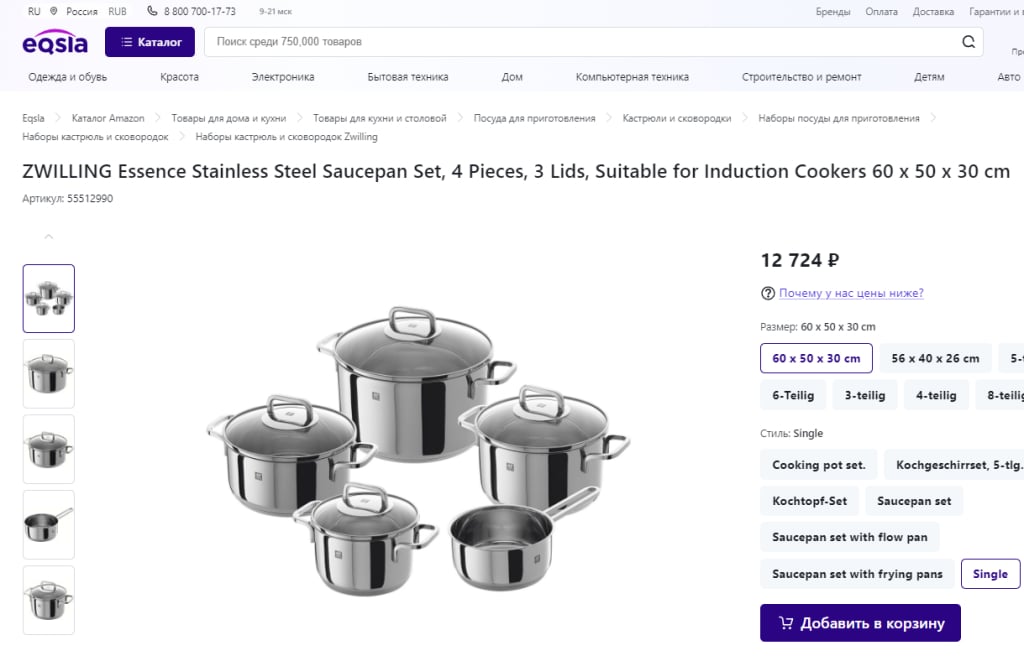The height and width of the screenshot is (656, 1024).
Task: Click the Добавить в корзину button
Action: click(x=860, y=623)
